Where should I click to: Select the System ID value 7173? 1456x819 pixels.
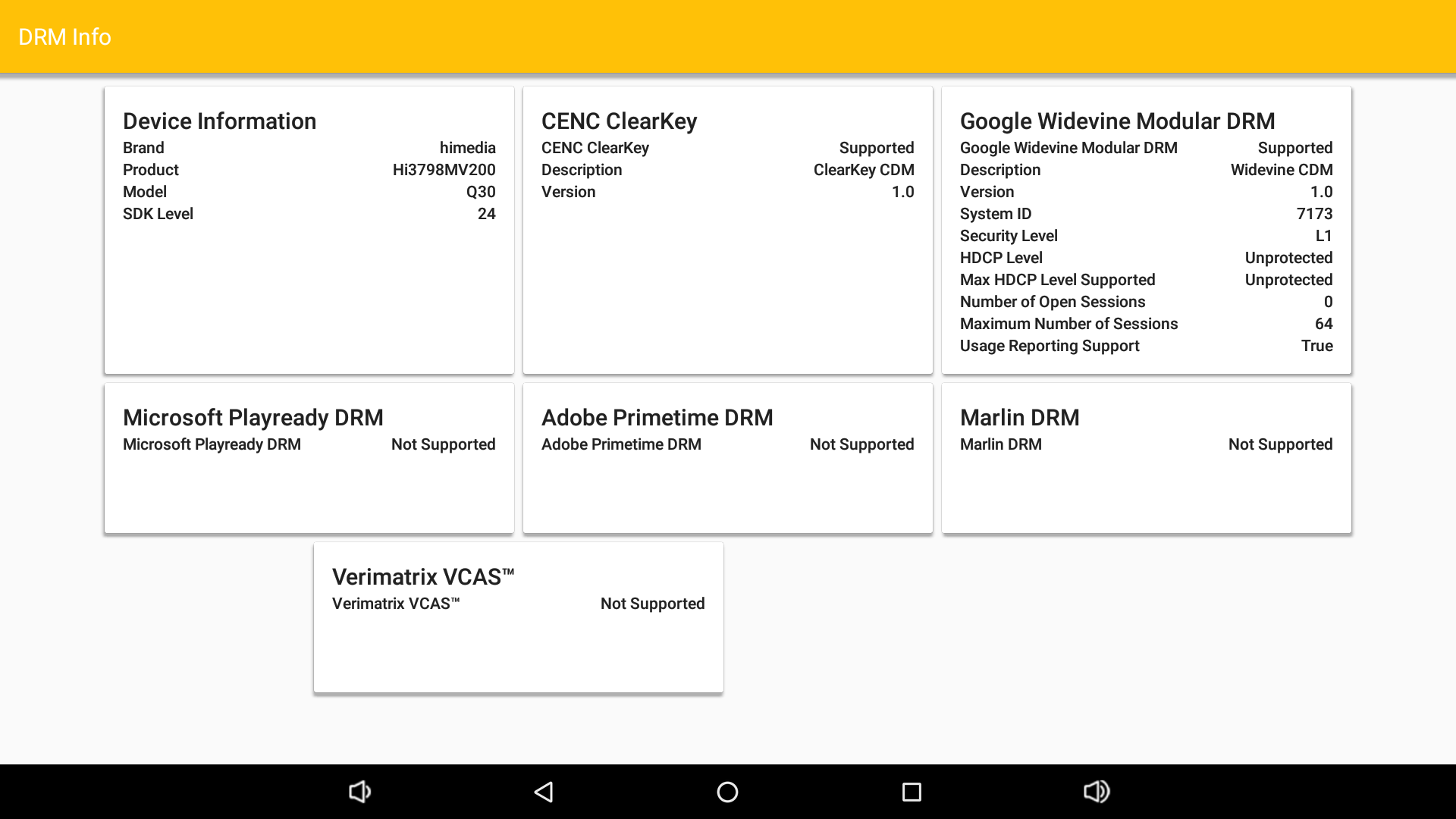click(x=1314, y=214)
